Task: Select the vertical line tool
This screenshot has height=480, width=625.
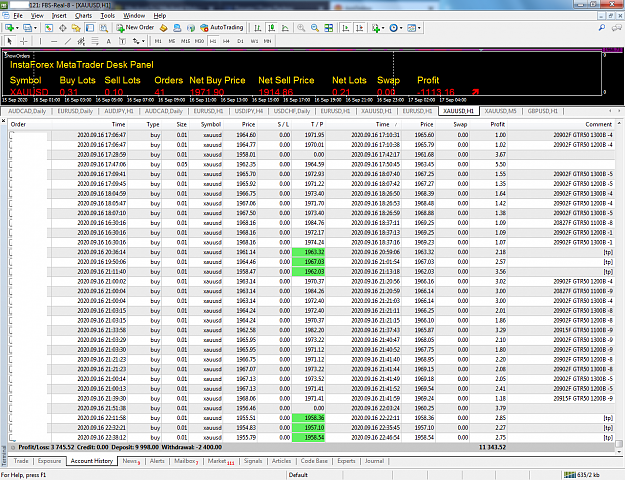Action: click(x=40, y=41)
